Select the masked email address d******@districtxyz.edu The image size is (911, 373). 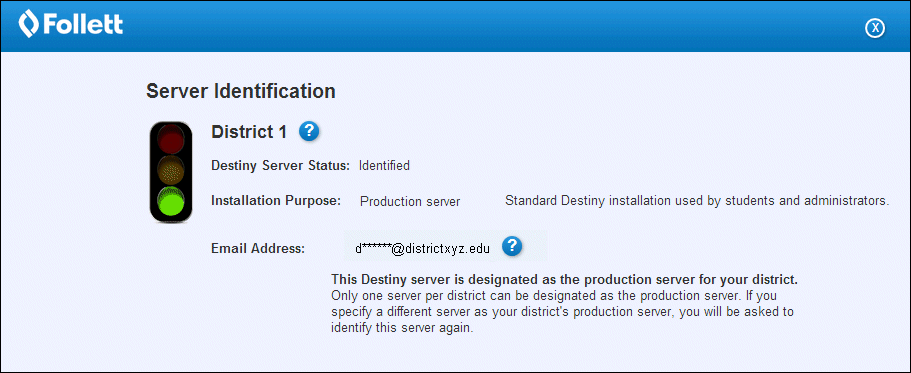tap(422, 249)
